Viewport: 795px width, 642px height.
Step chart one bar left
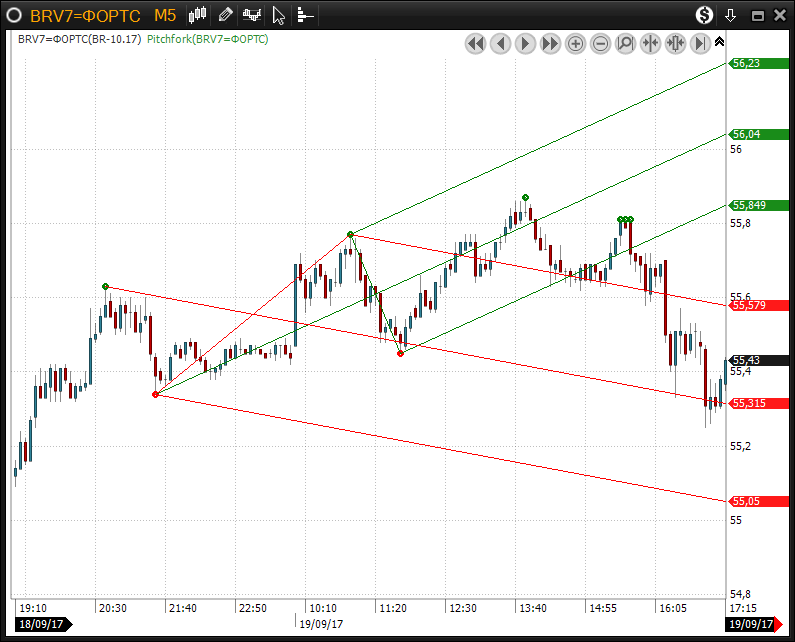click(501, 43)
